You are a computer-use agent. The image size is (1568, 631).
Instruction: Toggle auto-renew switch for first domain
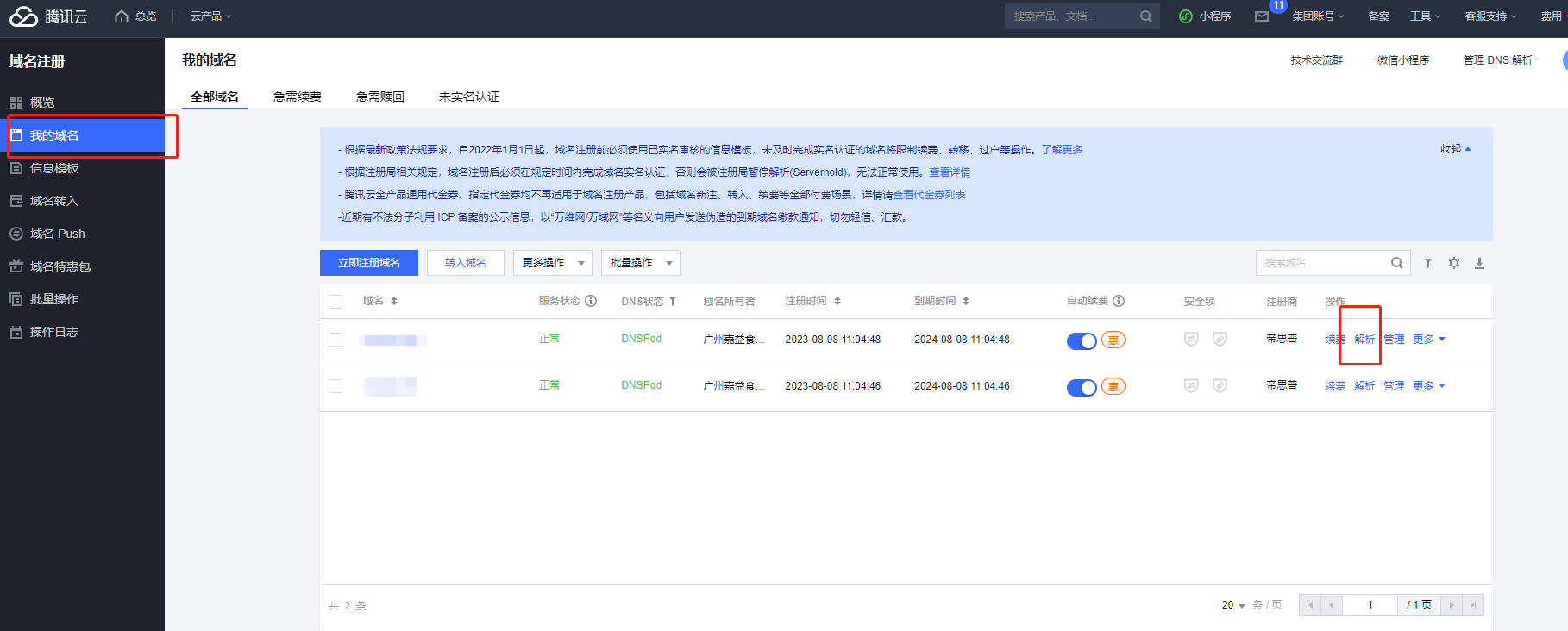pyautogui.click(x=1082, y=340)
